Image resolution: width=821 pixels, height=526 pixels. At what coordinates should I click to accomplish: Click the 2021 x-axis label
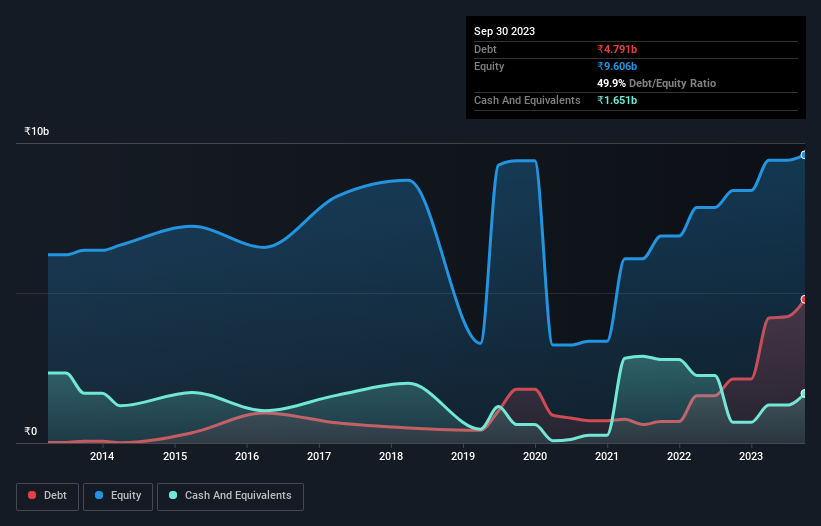tap(607, 456)
